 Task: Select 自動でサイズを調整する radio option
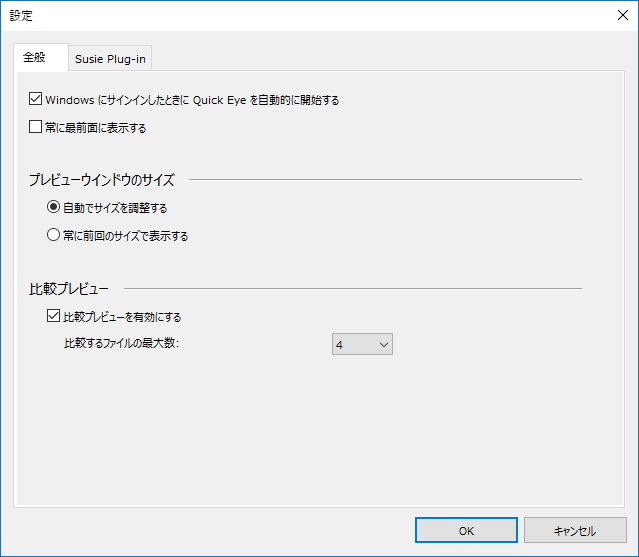(53, 207)
